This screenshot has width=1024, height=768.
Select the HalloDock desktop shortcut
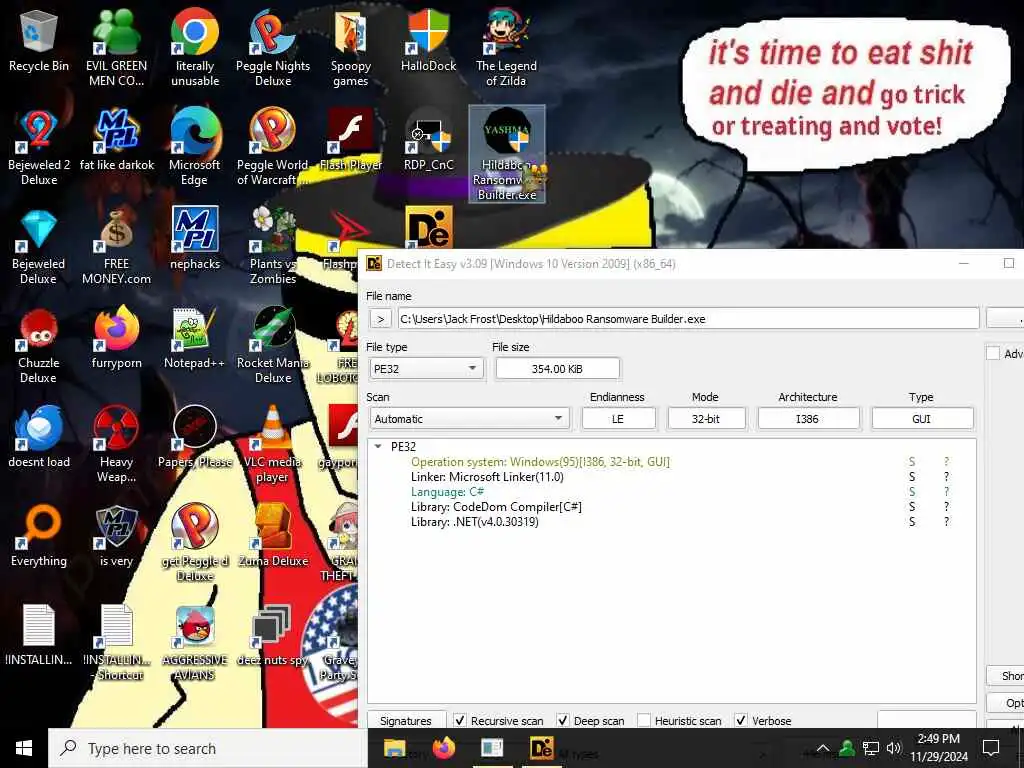point(428,40)
